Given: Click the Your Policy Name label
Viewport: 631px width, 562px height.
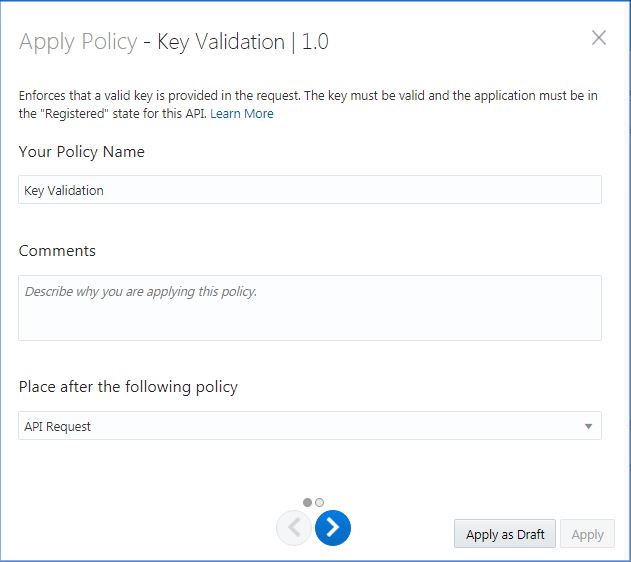Looking at the screenshot, I should coord(82,152).
